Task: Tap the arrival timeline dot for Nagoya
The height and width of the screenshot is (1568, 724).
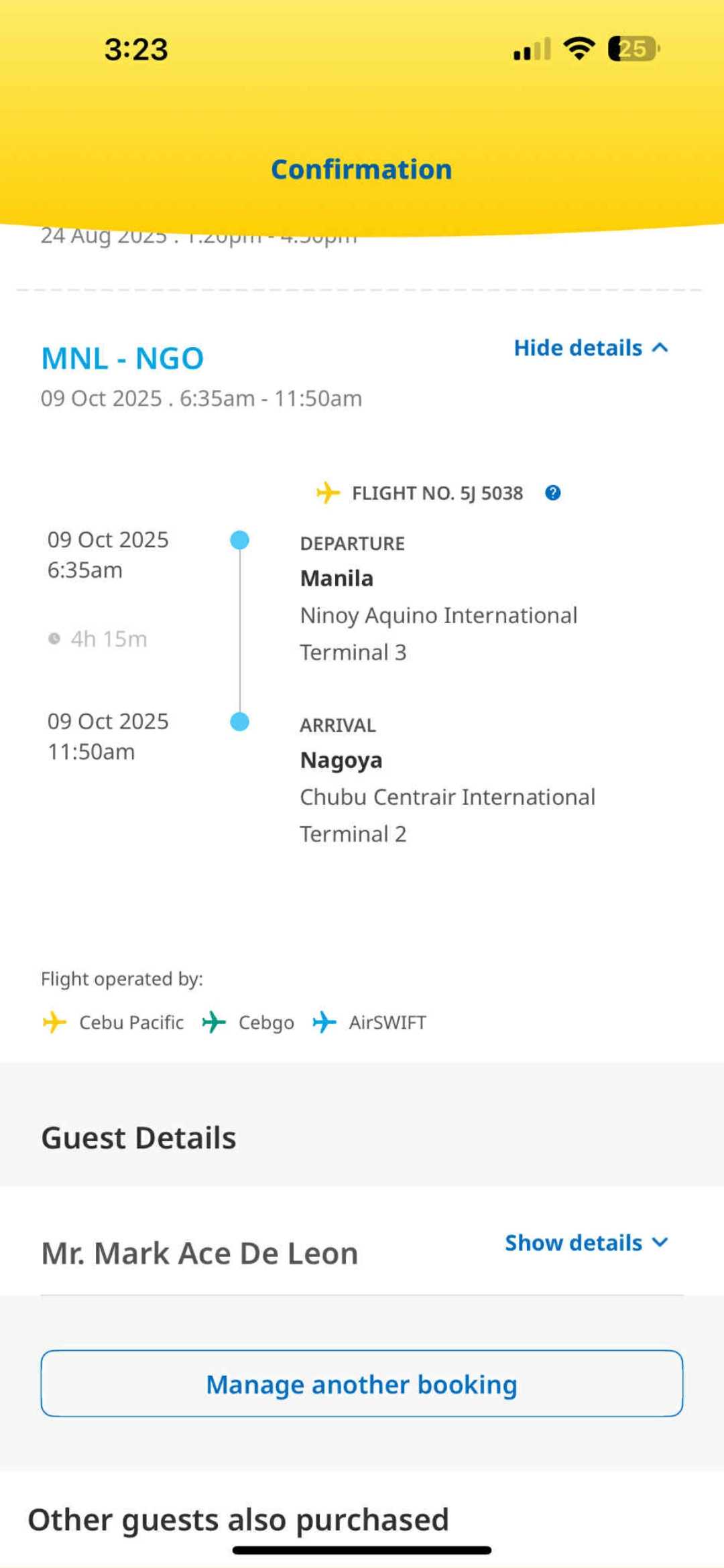Action: pos(239,722)
